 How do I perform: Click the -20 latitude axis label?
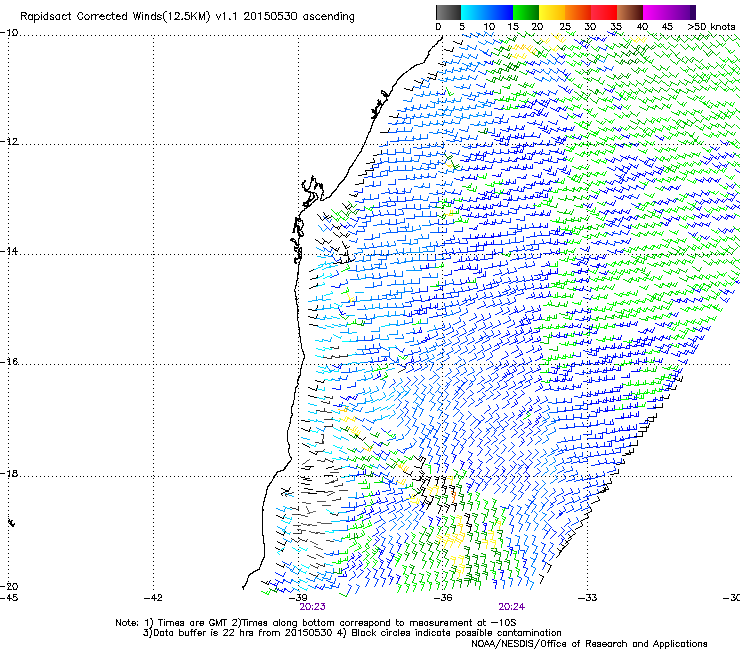coord(9,586)
